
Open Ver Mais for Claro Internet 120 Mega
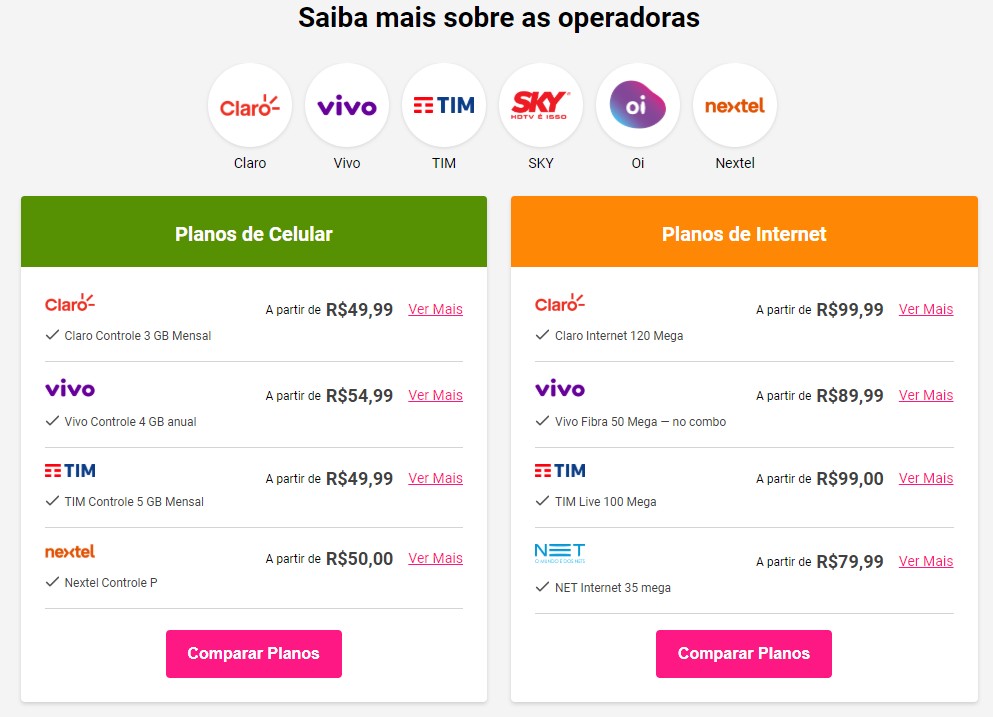pyautogui.click(x=925, y=309)
